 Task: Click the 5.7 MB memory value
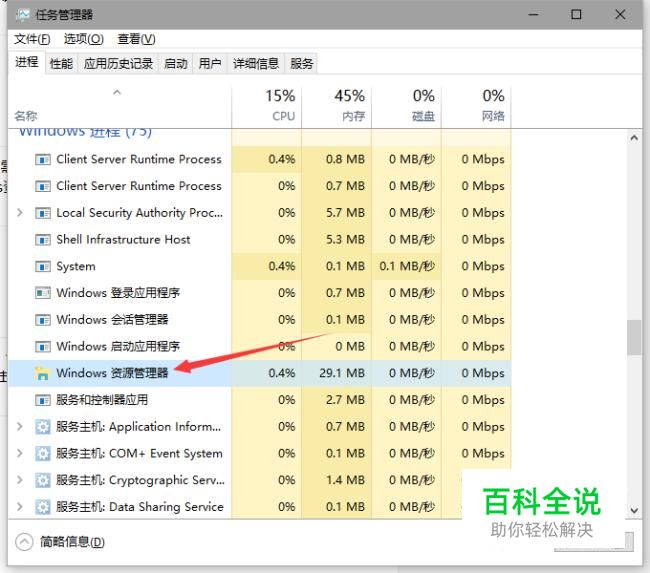345,213
